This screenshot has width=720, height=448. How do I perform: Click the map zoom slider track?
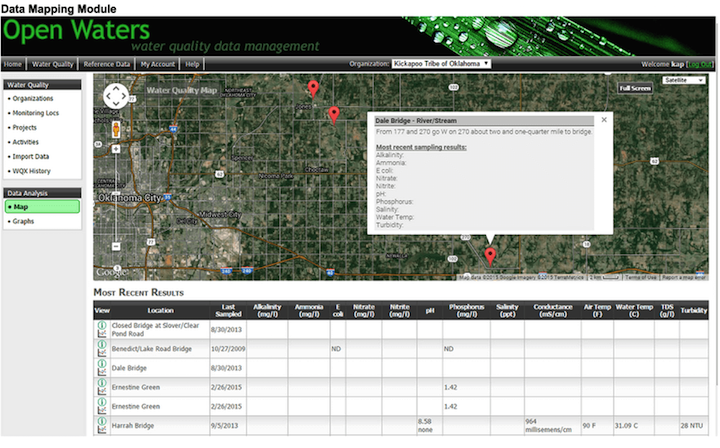point(116,197)
